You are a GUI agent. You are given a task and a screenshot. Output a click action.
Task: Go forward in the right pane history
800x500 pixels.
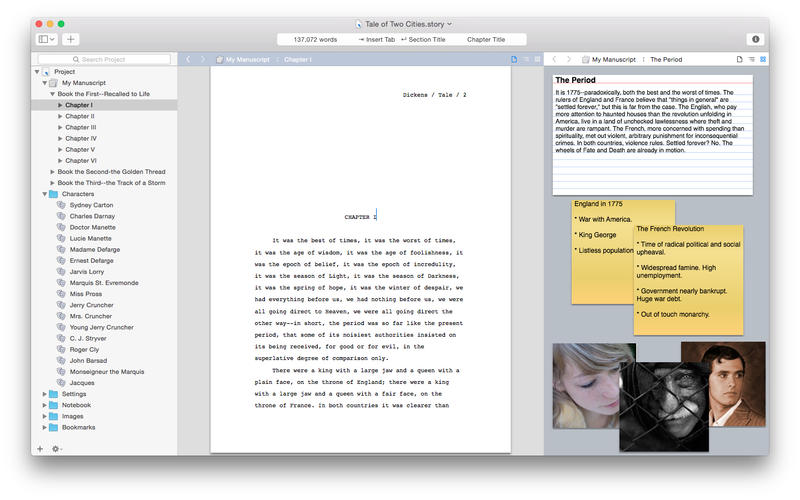568,60
